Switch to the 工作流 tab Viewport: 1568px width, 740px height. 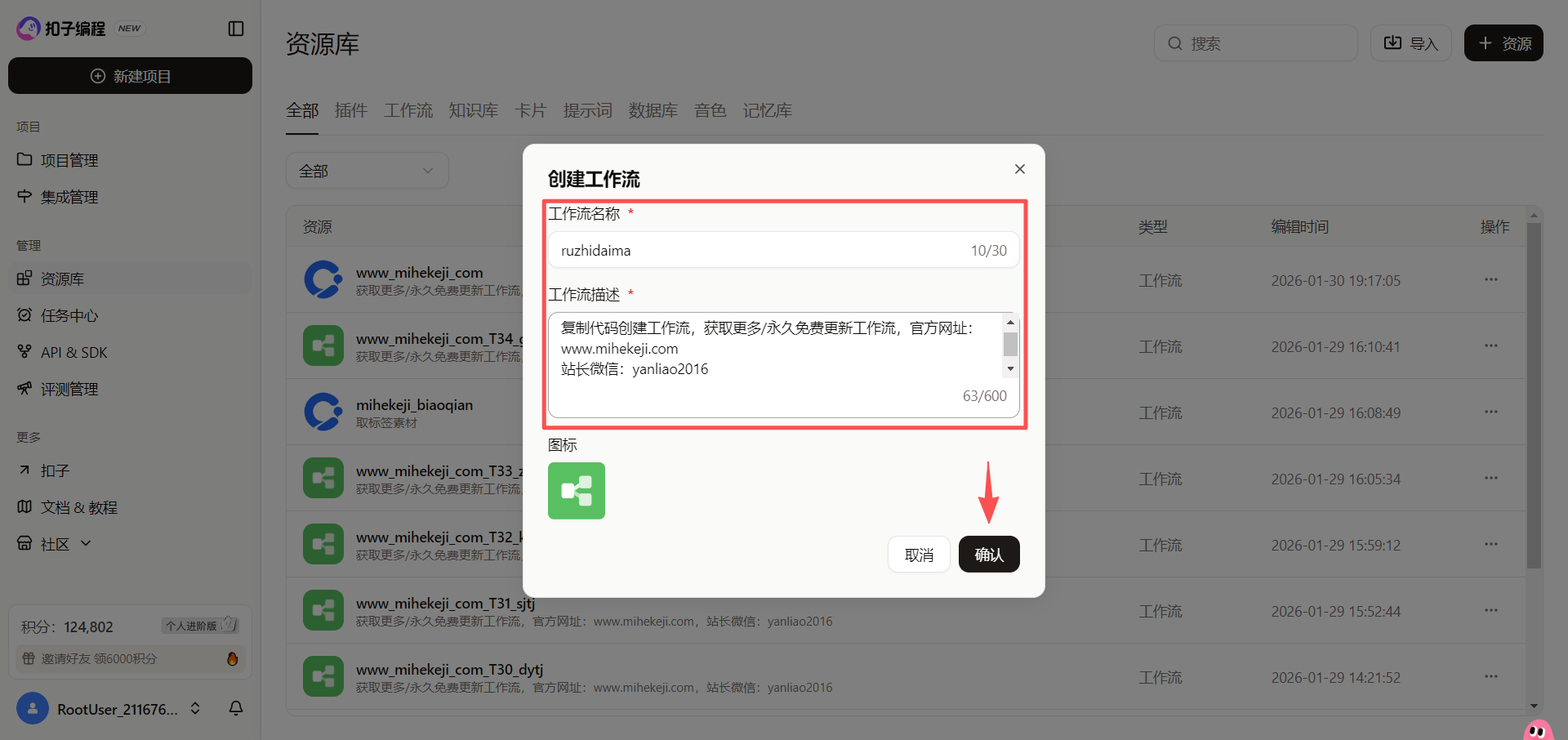click(x=408, y=110)
